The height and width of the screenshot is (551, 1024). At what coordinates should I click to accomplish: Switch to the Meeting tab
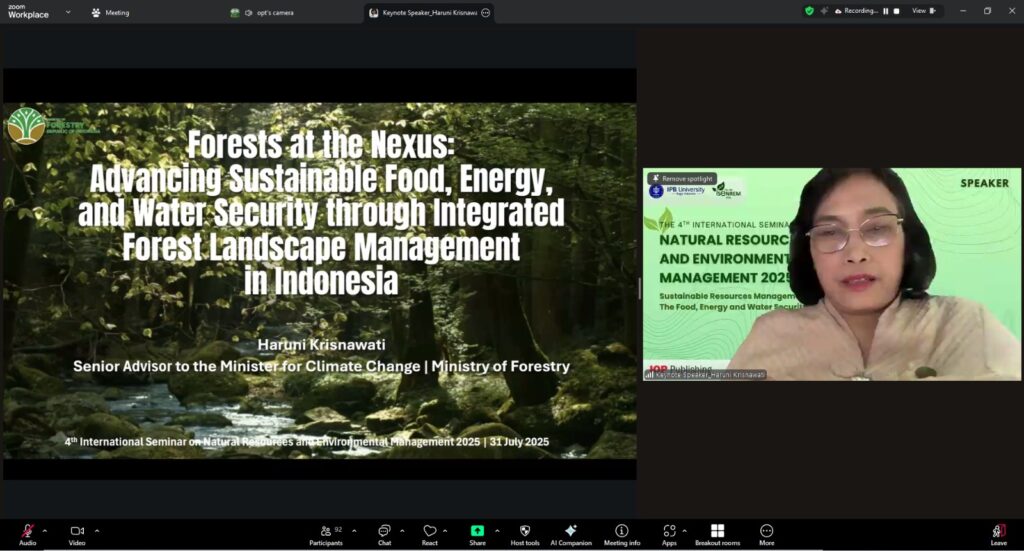[x=110, y=13]
